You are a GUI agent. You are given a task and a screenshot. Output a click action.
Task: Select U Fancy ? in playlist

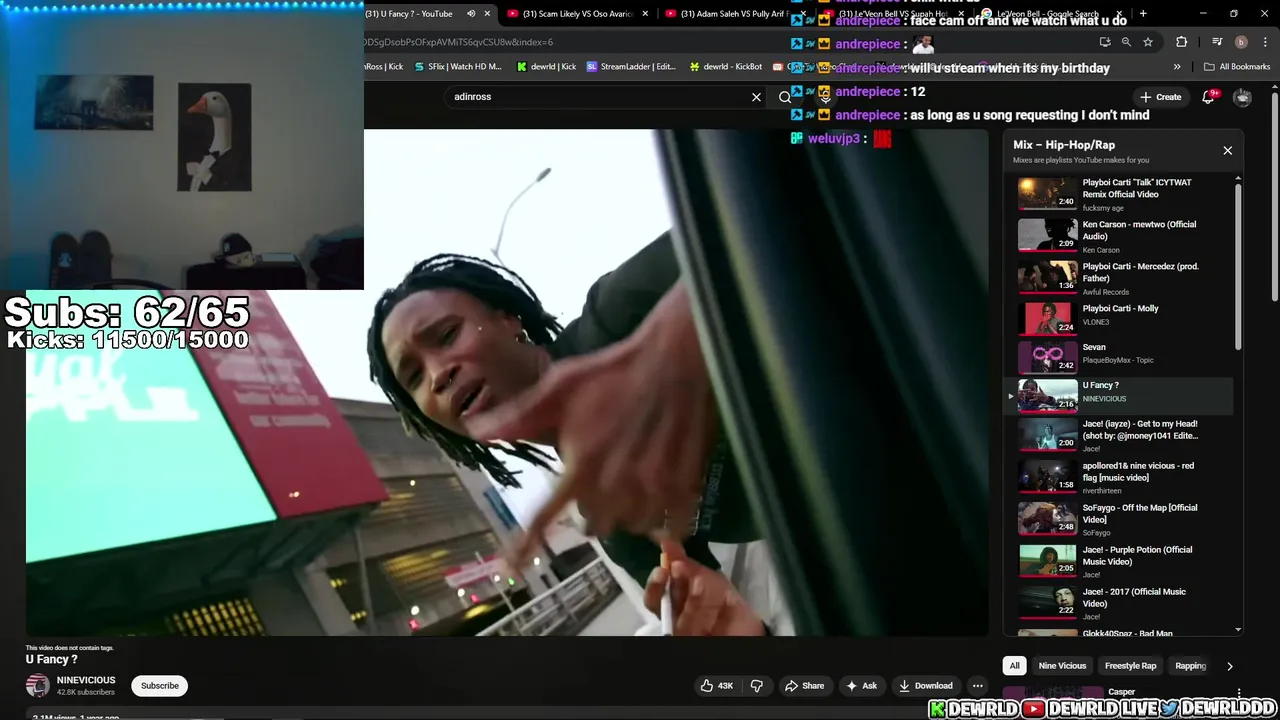click(1120, 396)
